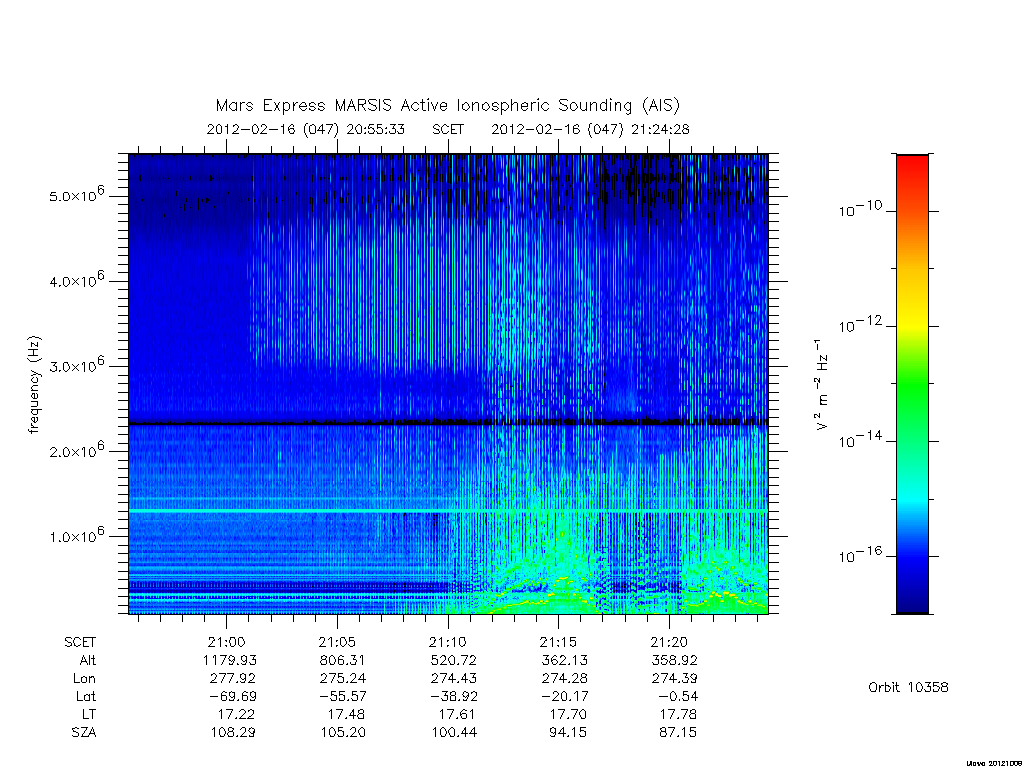The image size is (1024, 768).
Task: Click the 'SCET' label in the header line
Action: 448,129
